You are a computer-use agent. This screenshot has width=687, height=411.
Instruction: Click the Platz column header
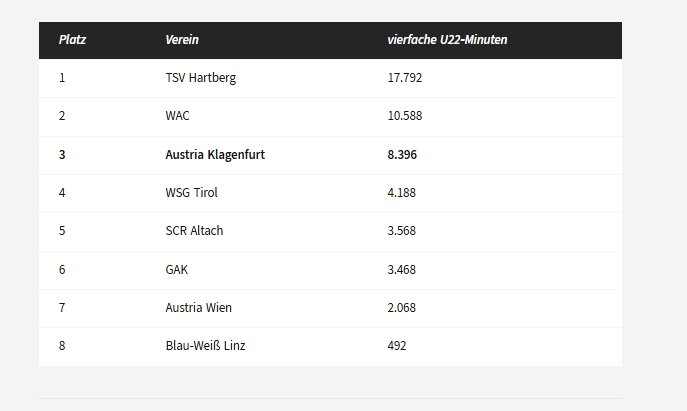click(x=72, y=40)
